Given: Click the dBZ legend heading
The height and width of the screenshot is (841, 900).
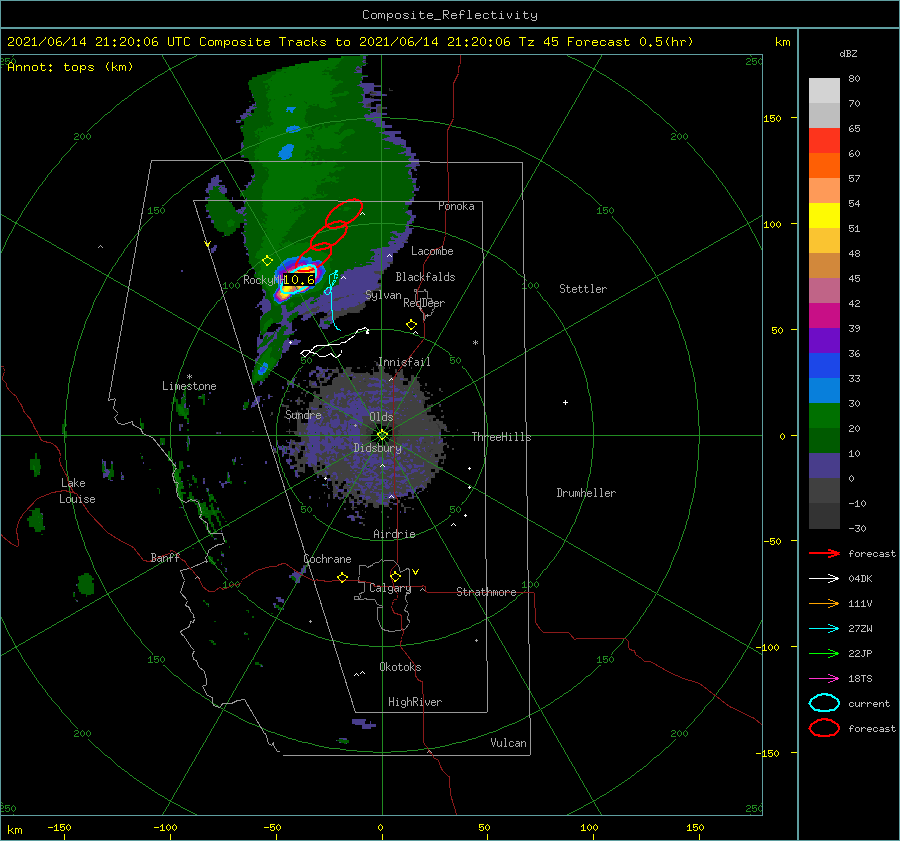Looking at the screenshot, I should pos(848,54).
